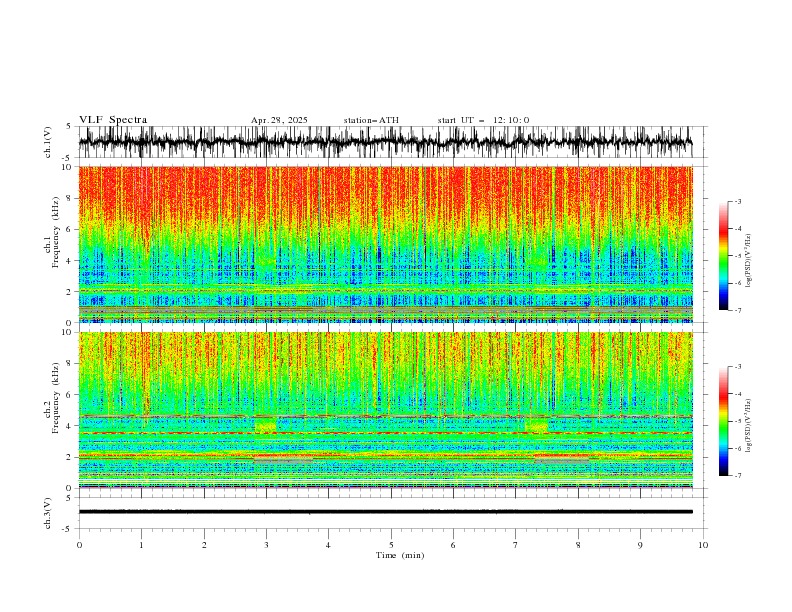
Task: Click time axis tick label "7"
Action: (516, 545)
